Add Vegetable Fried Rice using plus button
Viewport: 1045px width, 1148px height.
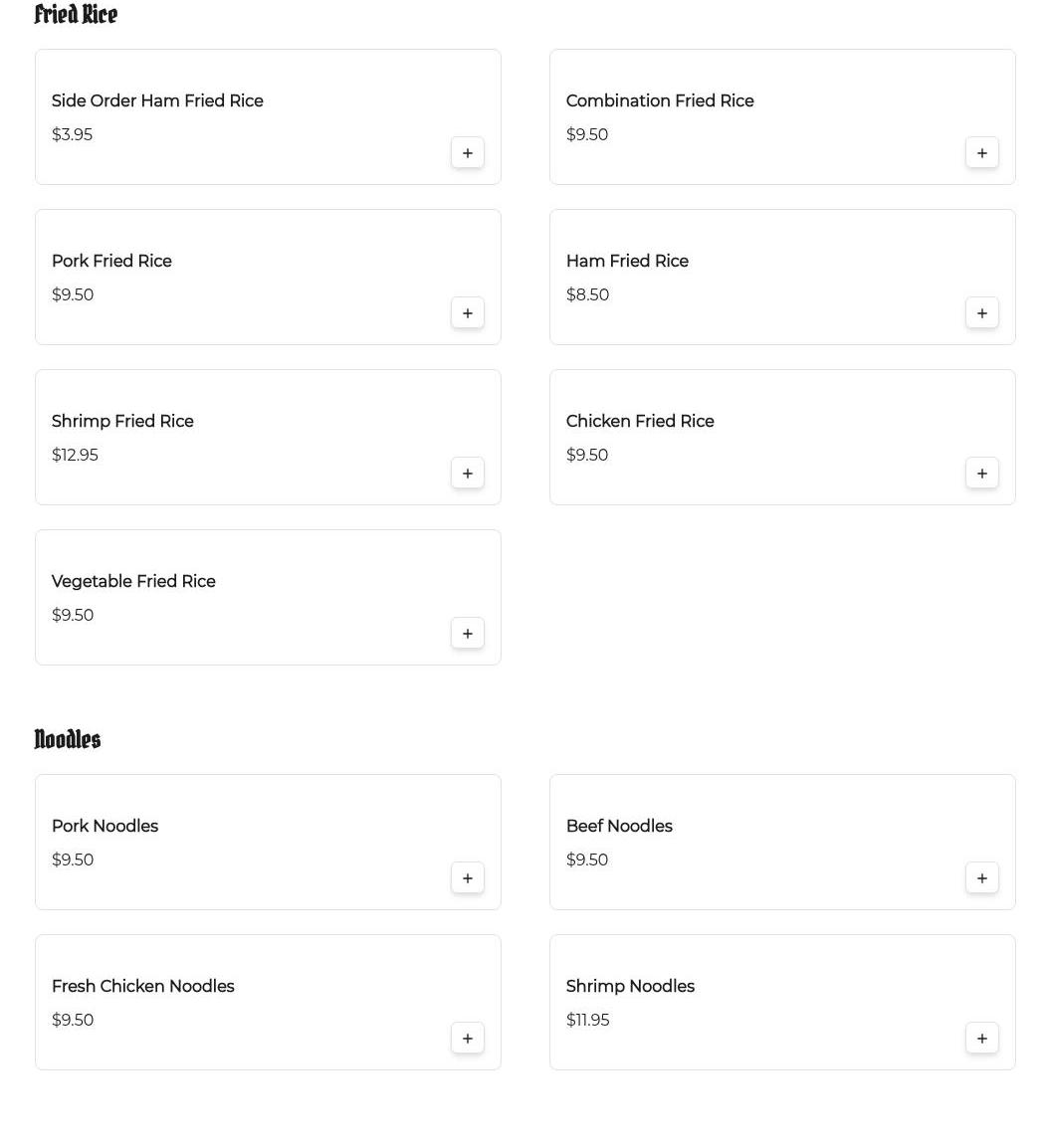tap(467, 634)
